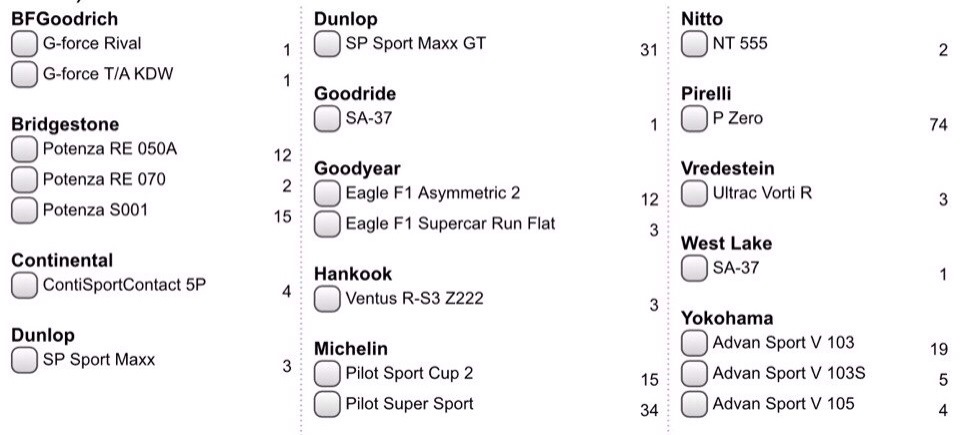Tick the Goodride SA-37 checkbox
The width and height of the screenshot is (960, 435).
point(328,119)
